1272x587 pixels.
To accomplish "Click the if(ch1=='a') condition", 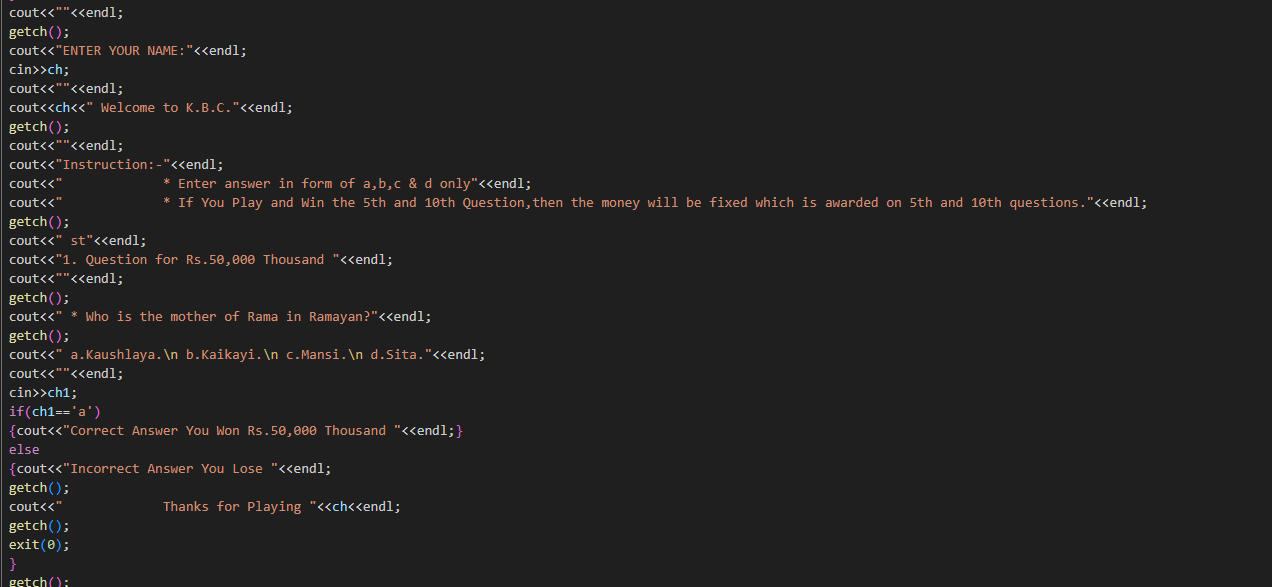I will [x=55, y=412].
